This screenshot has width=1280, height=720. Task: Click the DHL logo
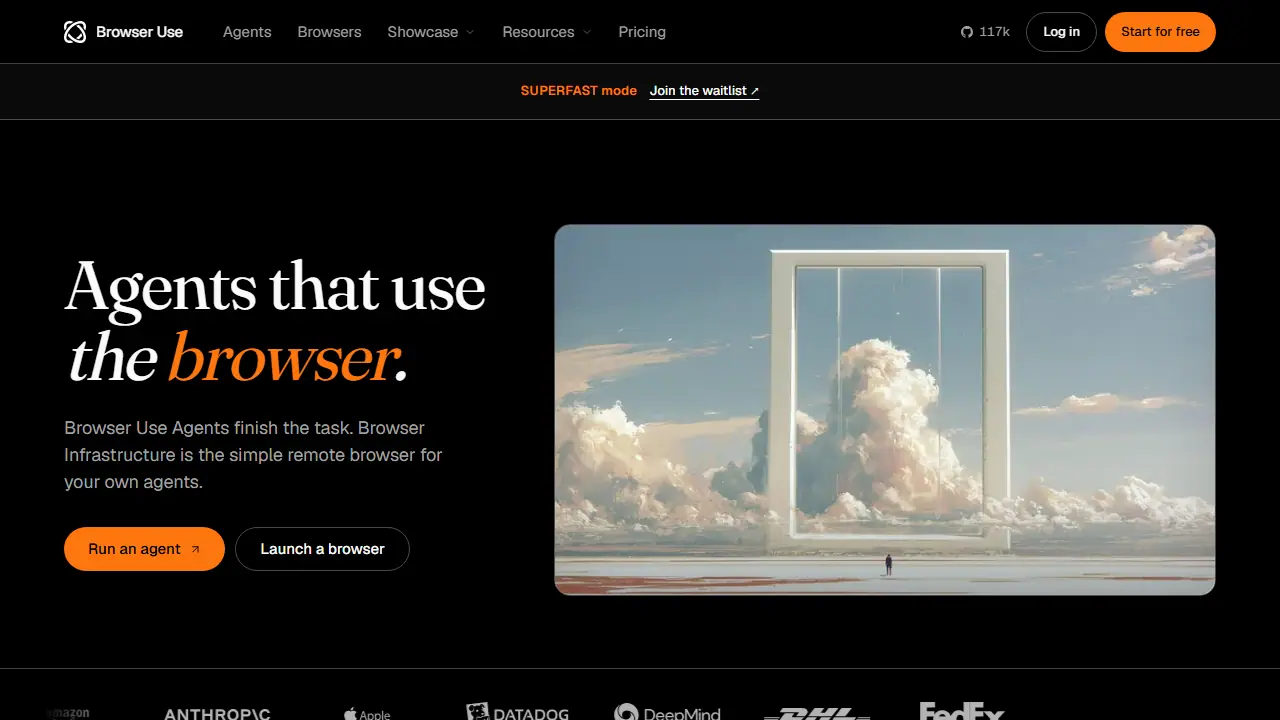[x=817, y=714]
